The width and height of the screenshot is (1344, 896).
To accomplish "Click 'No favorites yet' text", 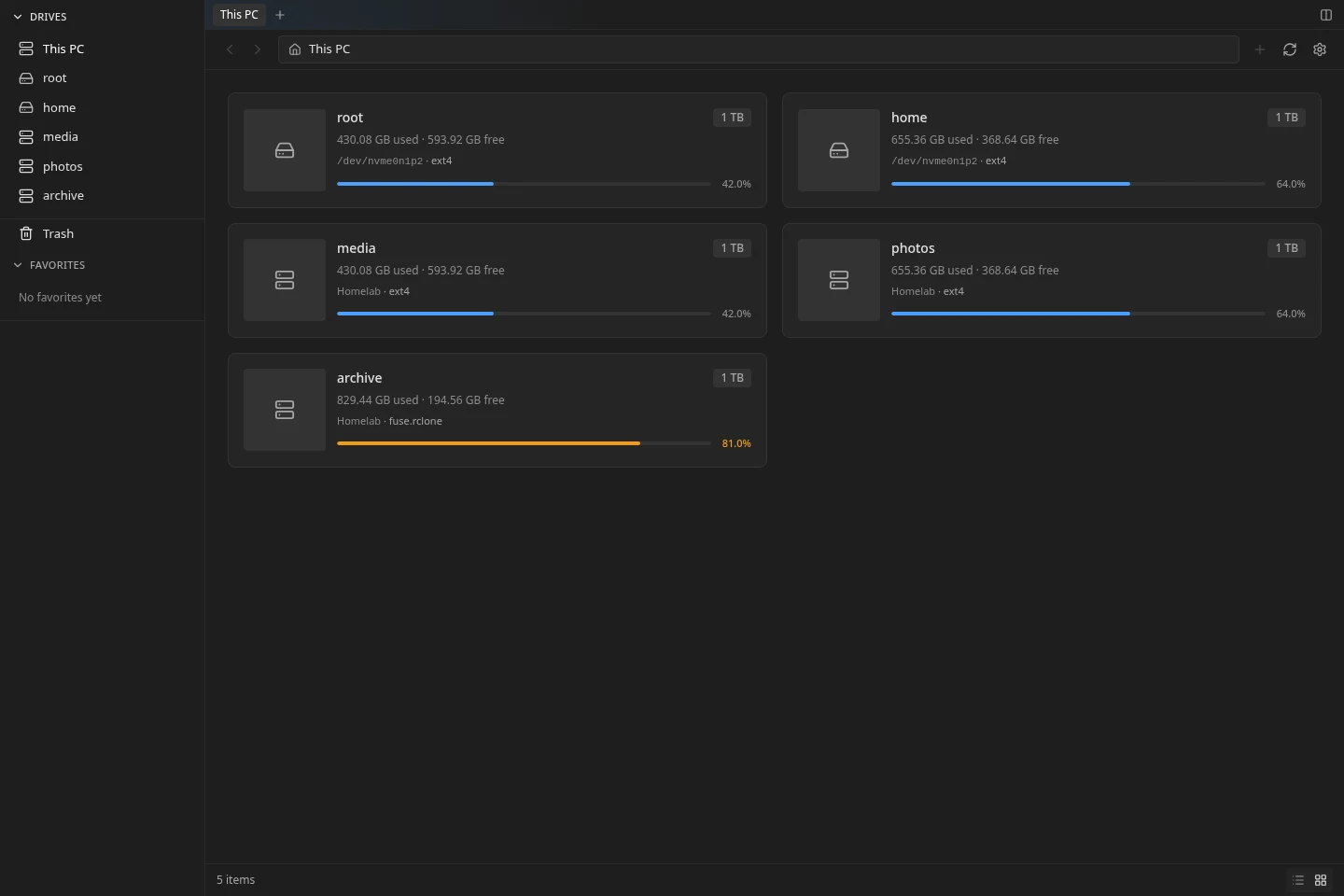I will point(60,298).
